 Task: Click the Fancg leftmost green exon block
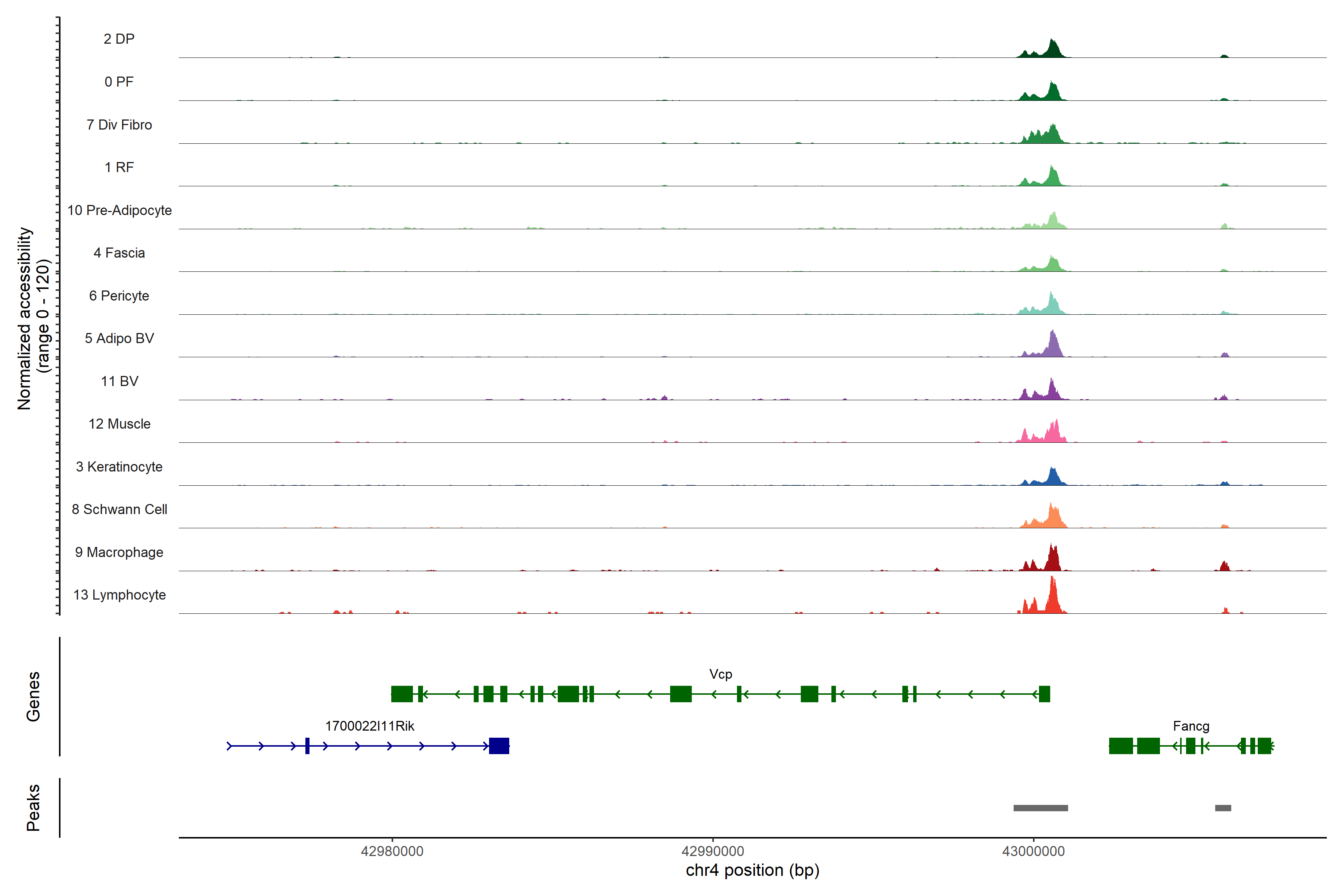pyautogui.click(x=1121, y=746)
